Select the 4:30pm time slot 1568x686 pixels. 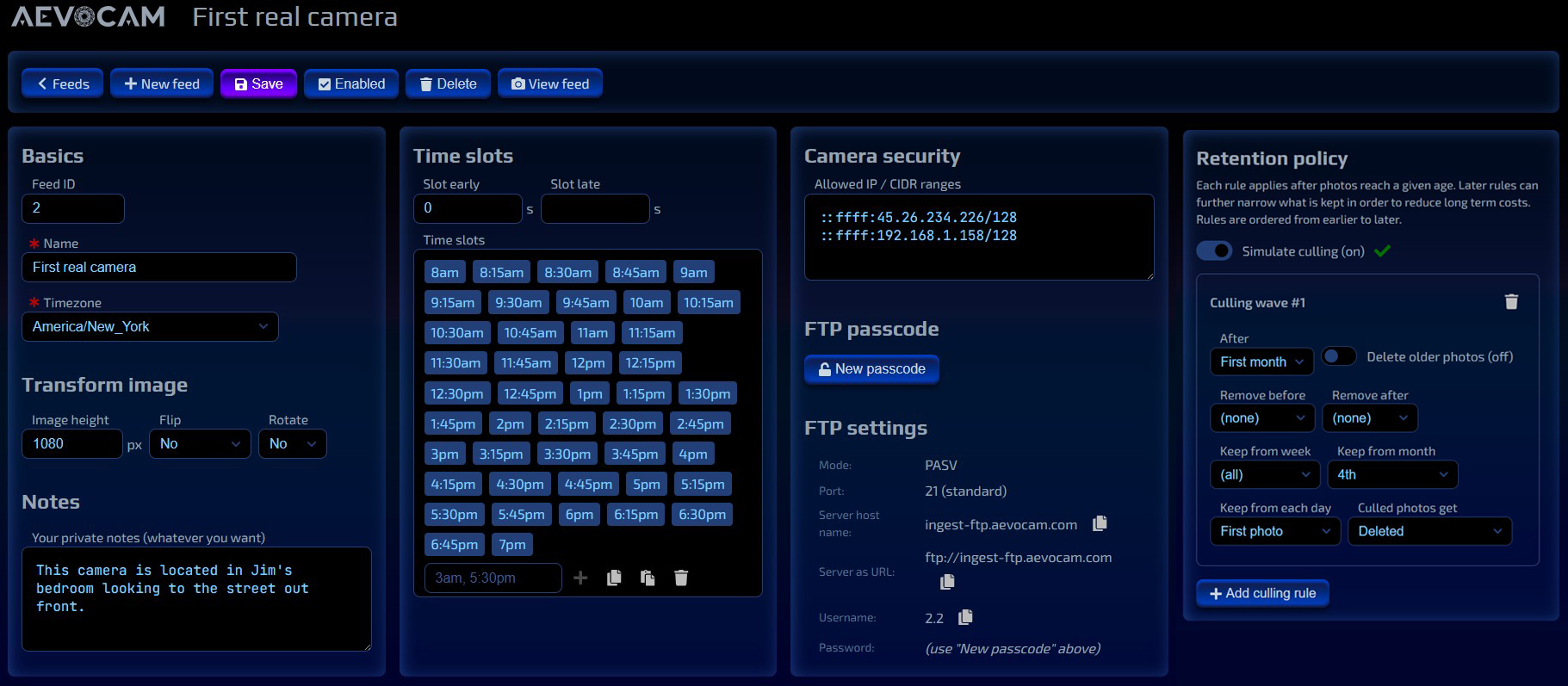coord(519,484)
